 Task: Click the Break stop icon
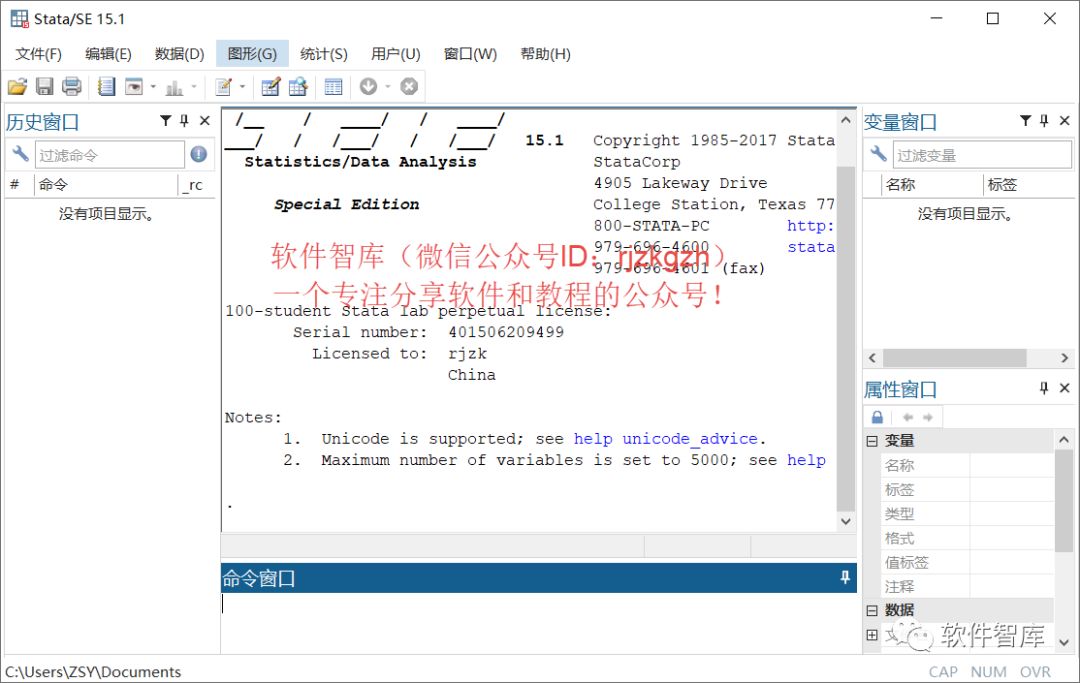tap(409, 86)
